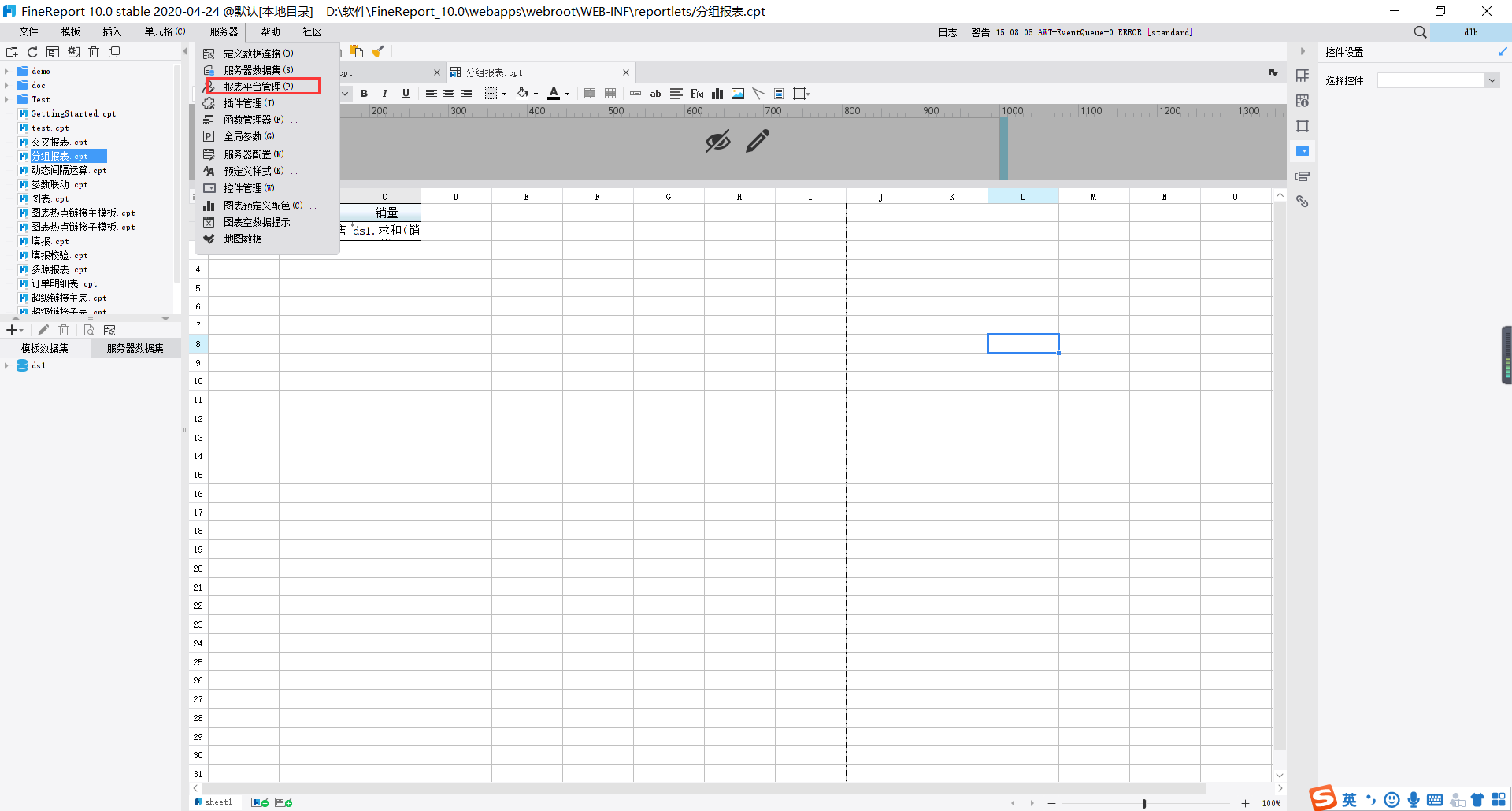Collapse the right property panel arrow
This screenshot has height=811, width=1512.
[x=1303, y=52]
